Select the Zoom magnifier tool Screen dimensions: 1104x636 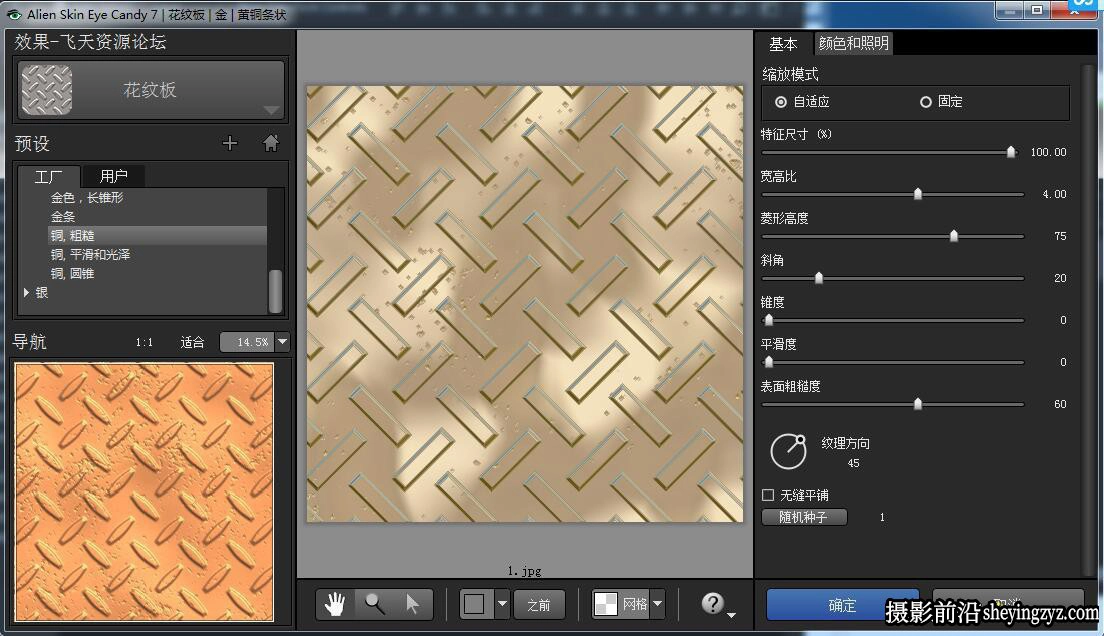pyautogui.click(x=374, y=604)
